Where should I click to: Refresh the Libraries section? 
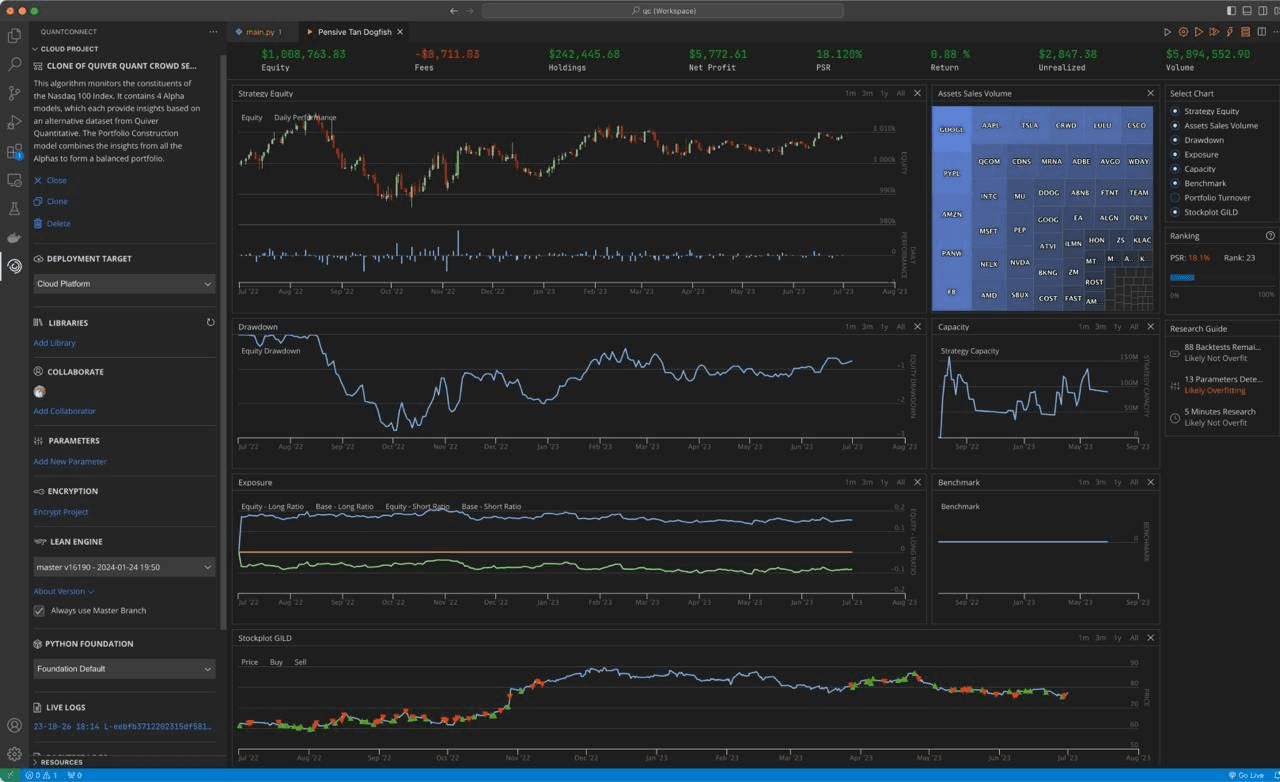coord(210,323)
